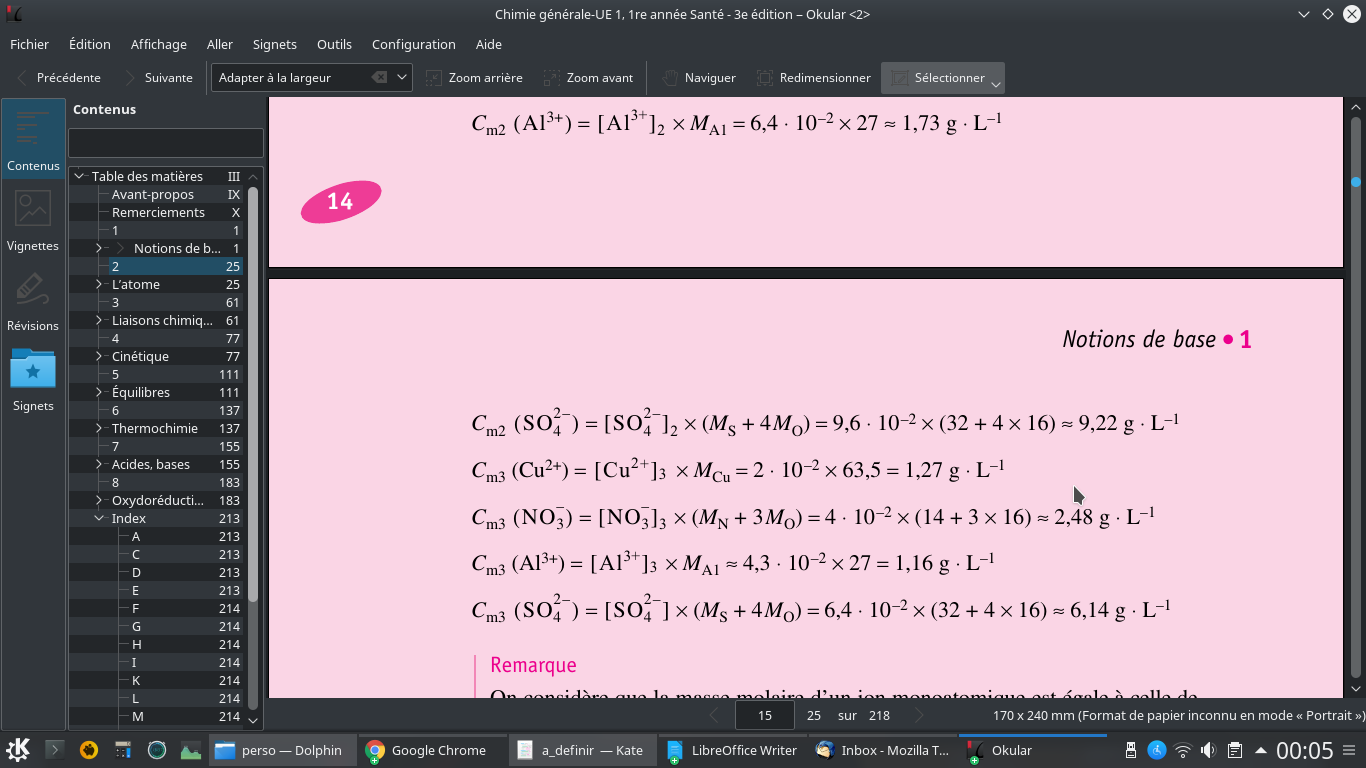The height and width of the screenshot is (768, 1366).
Task: Click the taskbar icon right of the KDE launcher
Action: tap(55, 749)
